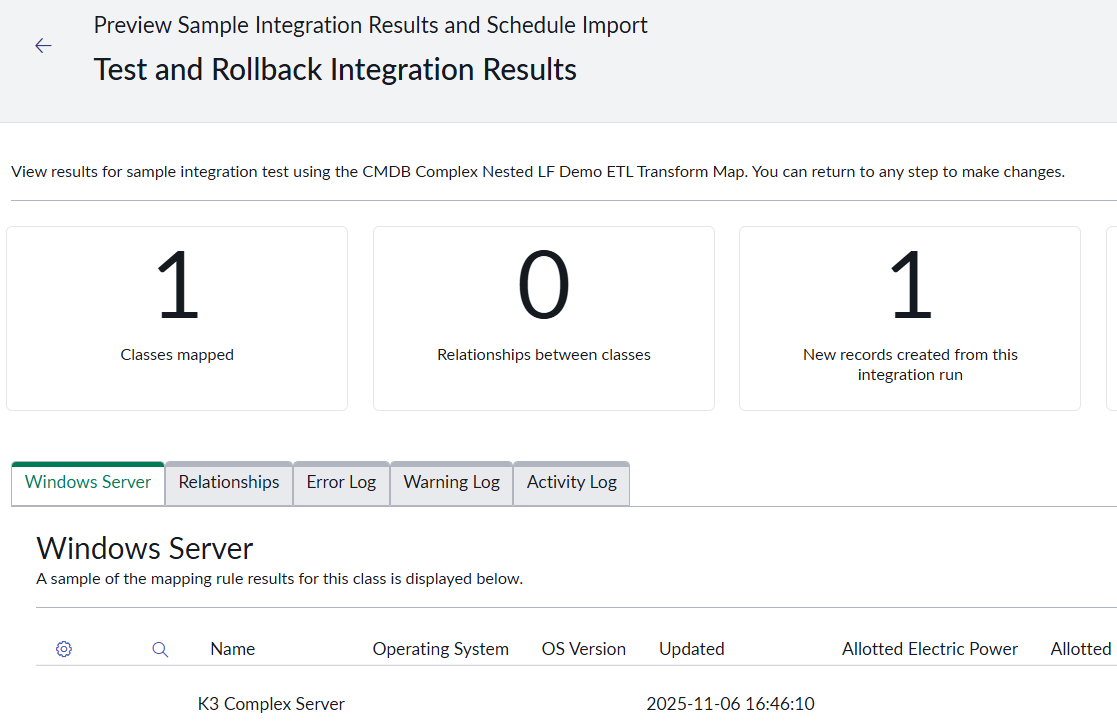
Task: Click the OS Version column header
Action: point(583,649)
